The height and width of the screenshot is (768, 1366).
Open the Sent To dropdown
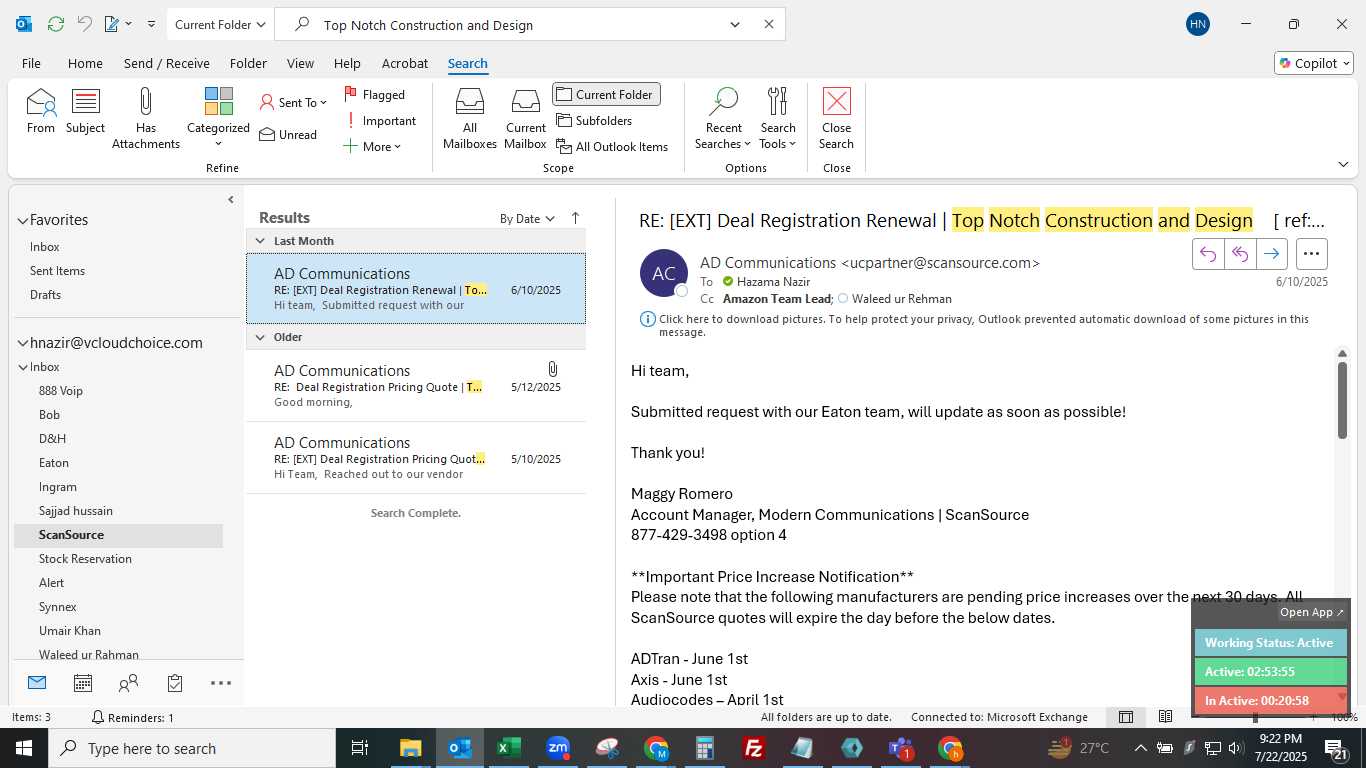293,102
